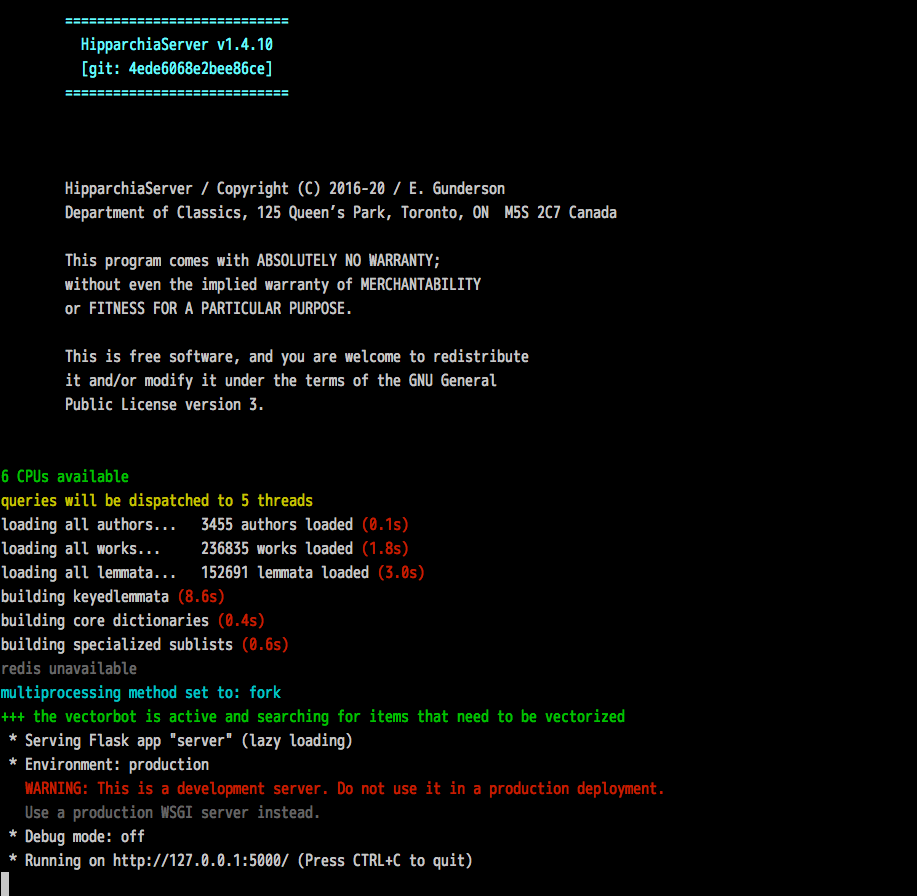Click the "redis unavailable" message

coord(69,668)
